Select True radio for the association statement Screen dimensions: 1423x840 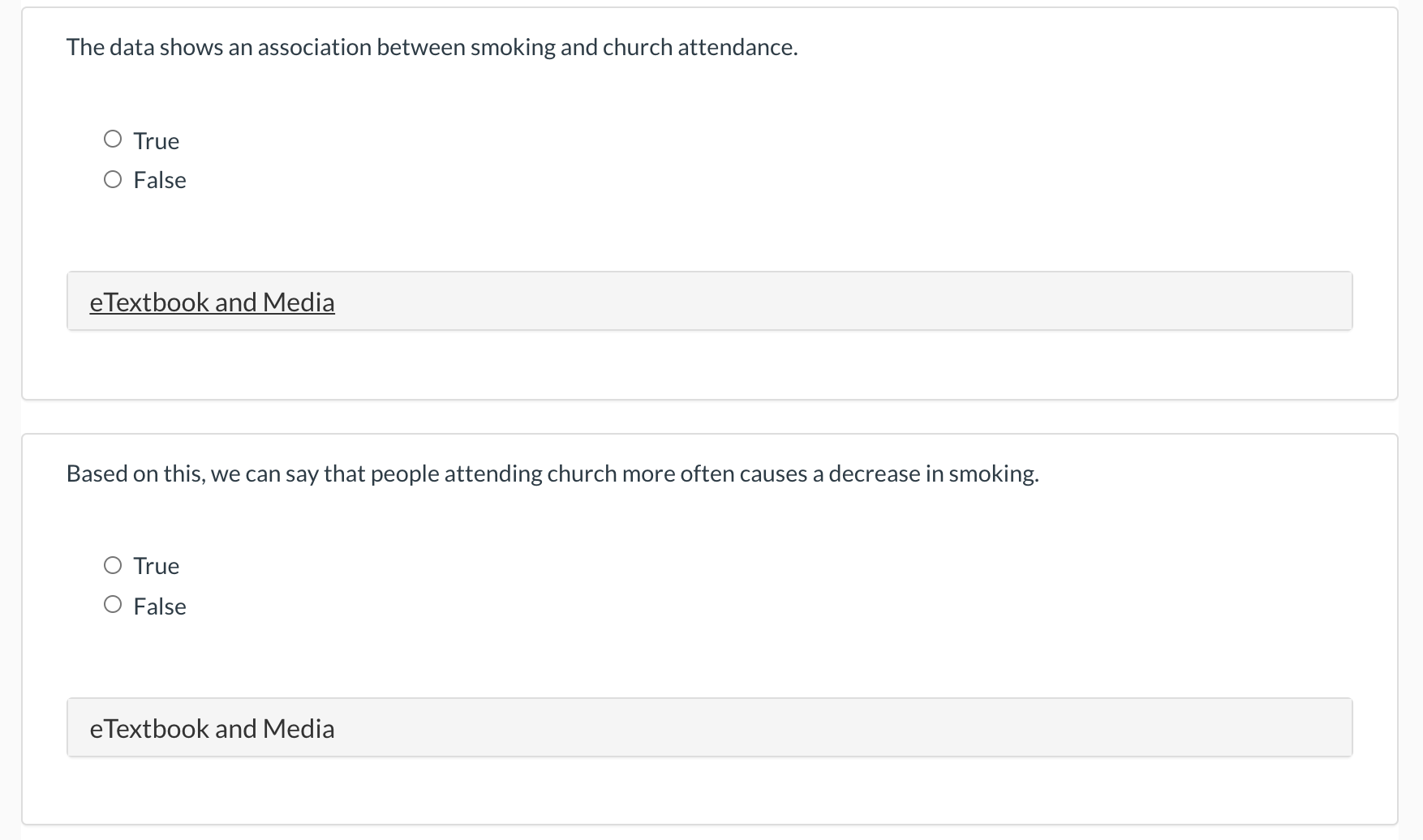click(x=113, y=139)
